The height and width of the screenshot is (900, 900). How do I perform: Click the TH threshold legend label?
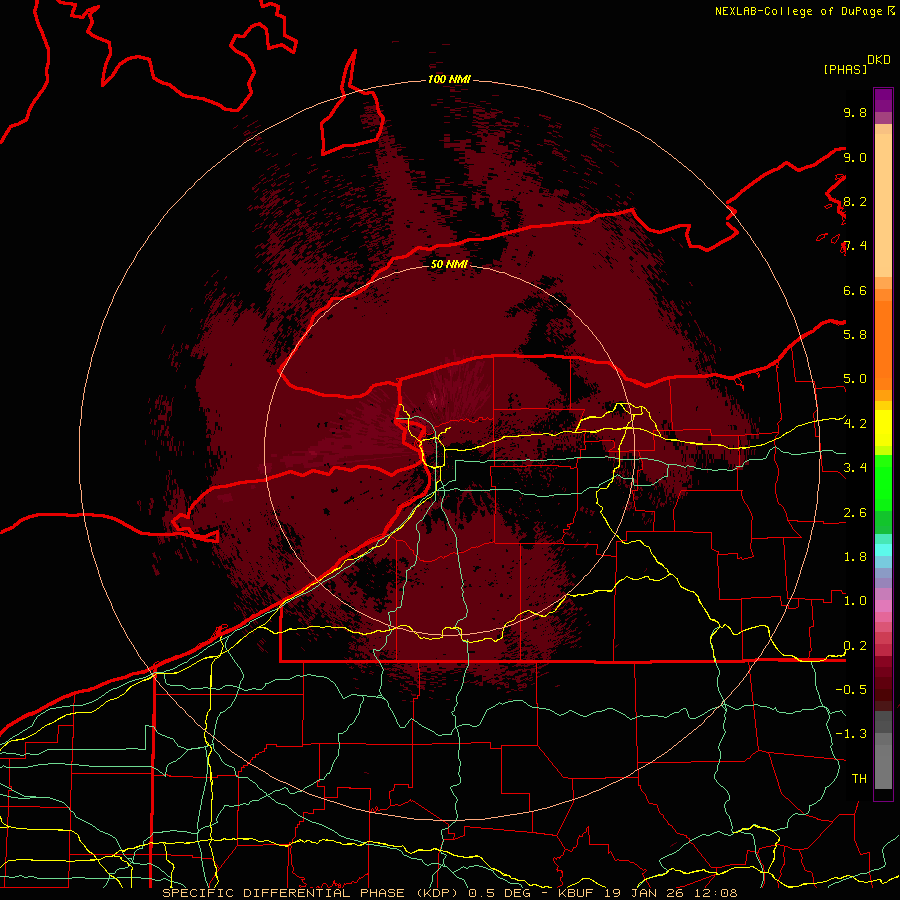[x=859, y=778]
